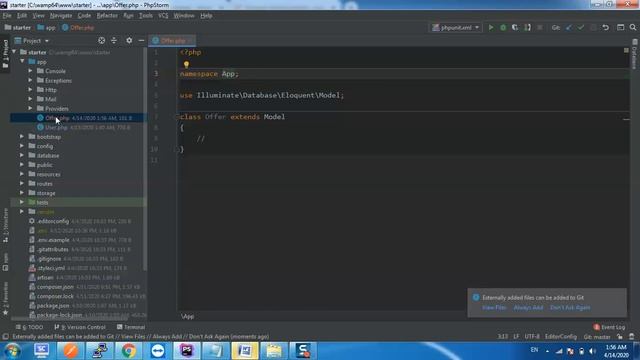Select composer.json in the project tree
This screenshot has width=640, height=360.
55,287
